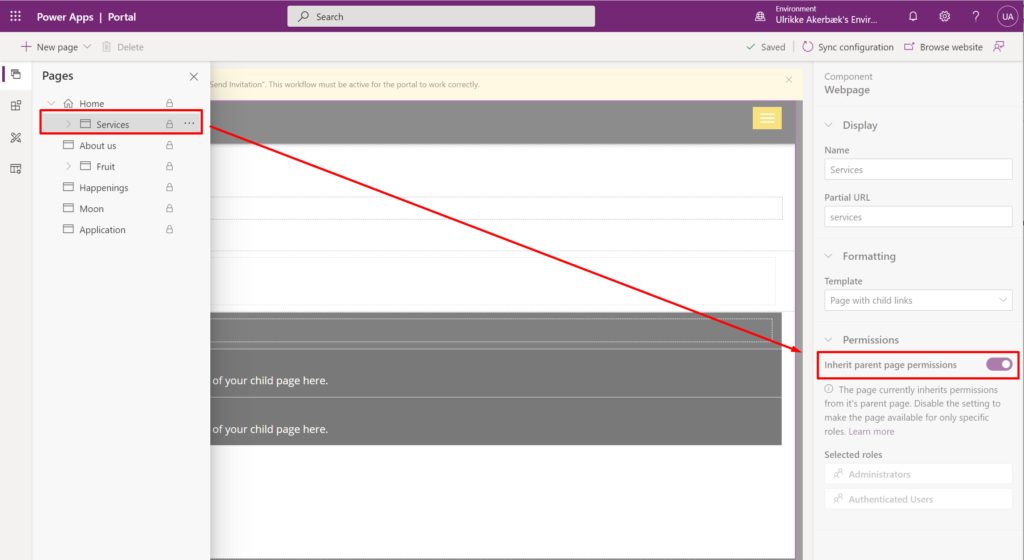This screenshot has width=1024, height=560.
Task: Select the Home page
Action: tap(91, 103)
